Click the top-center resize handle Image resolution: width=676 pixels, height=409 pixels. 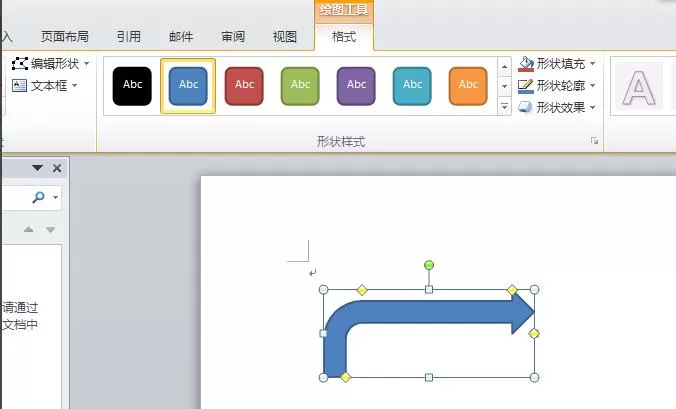click(x=429, y=290)
